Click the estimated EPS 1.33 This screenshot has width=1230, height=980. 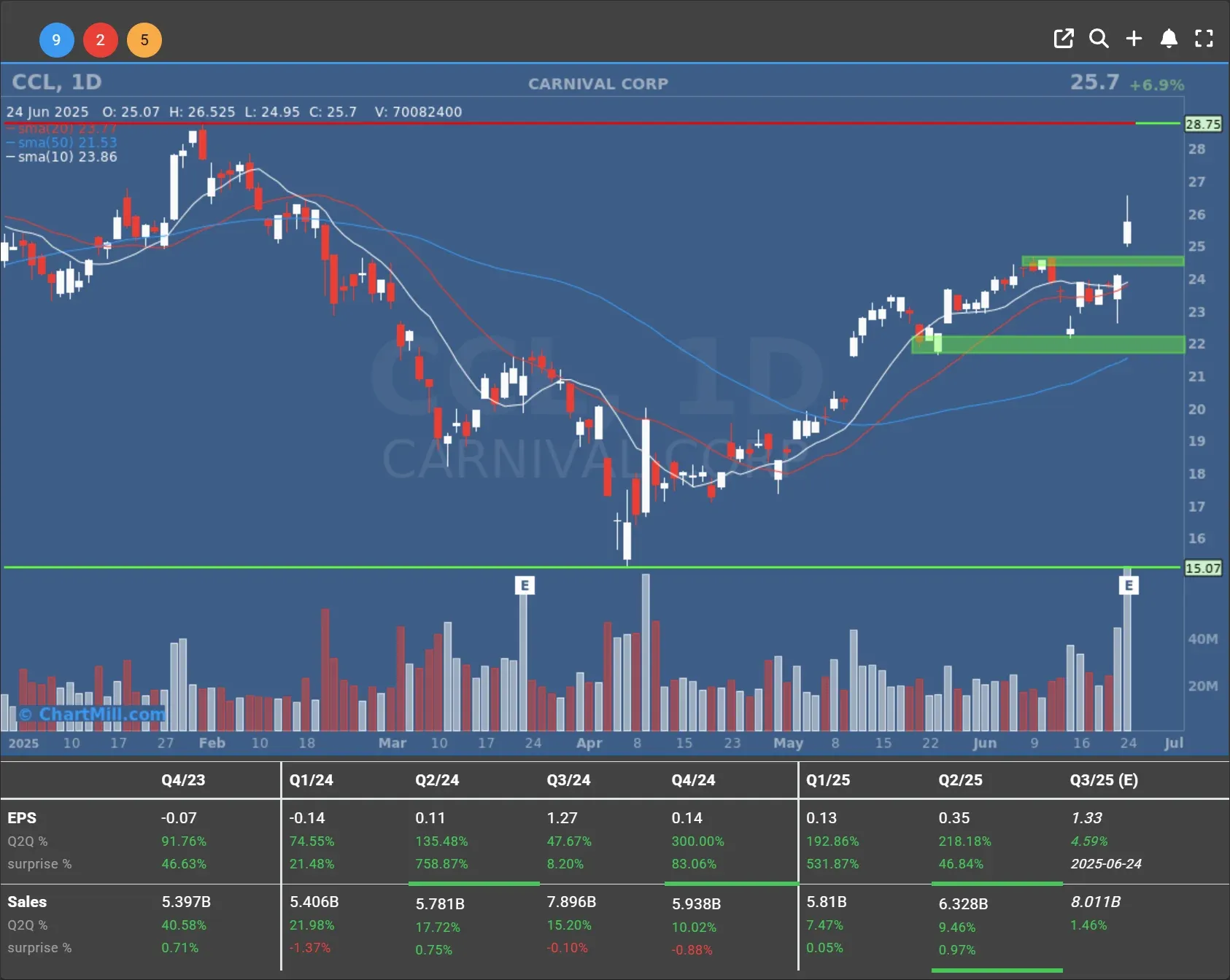click(x=1086, y=818)
